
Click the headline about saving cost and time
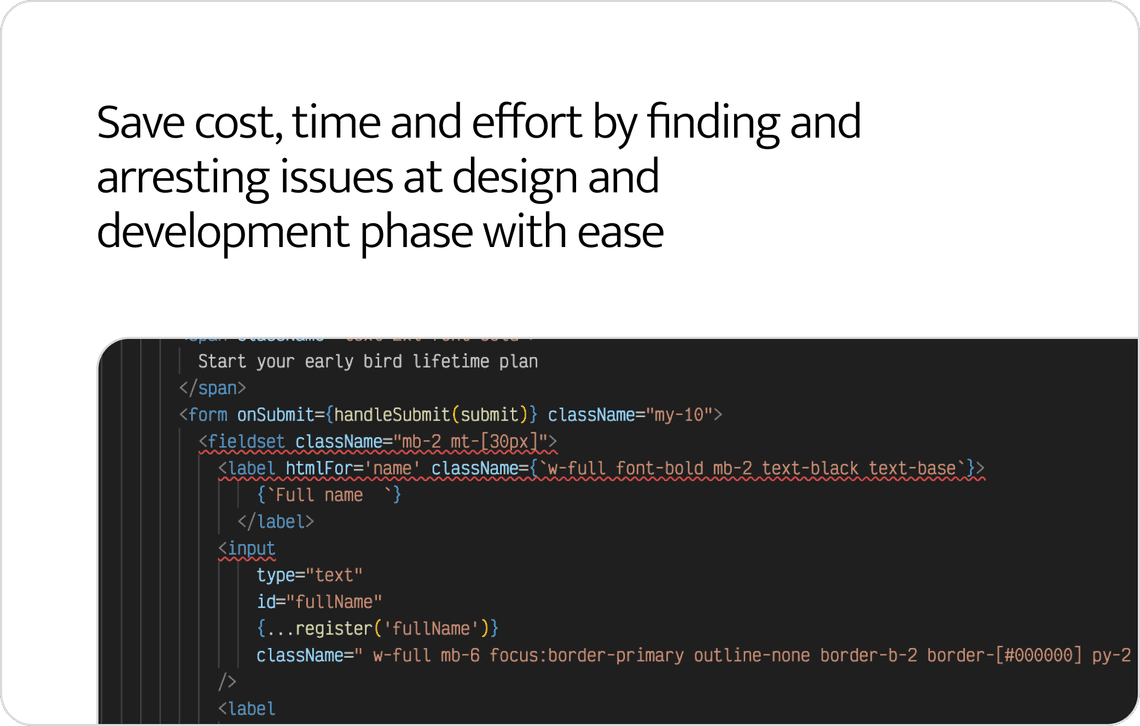[x=478, y=177]
